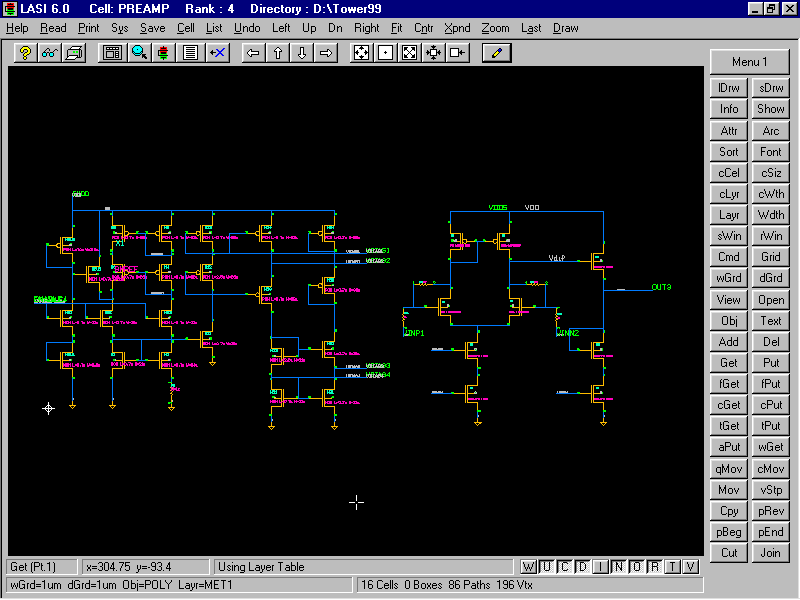The width and height of the screenshot is (800, 600).
Task: Click the yellow pencil draw icon
Action: tap(497, 52)
